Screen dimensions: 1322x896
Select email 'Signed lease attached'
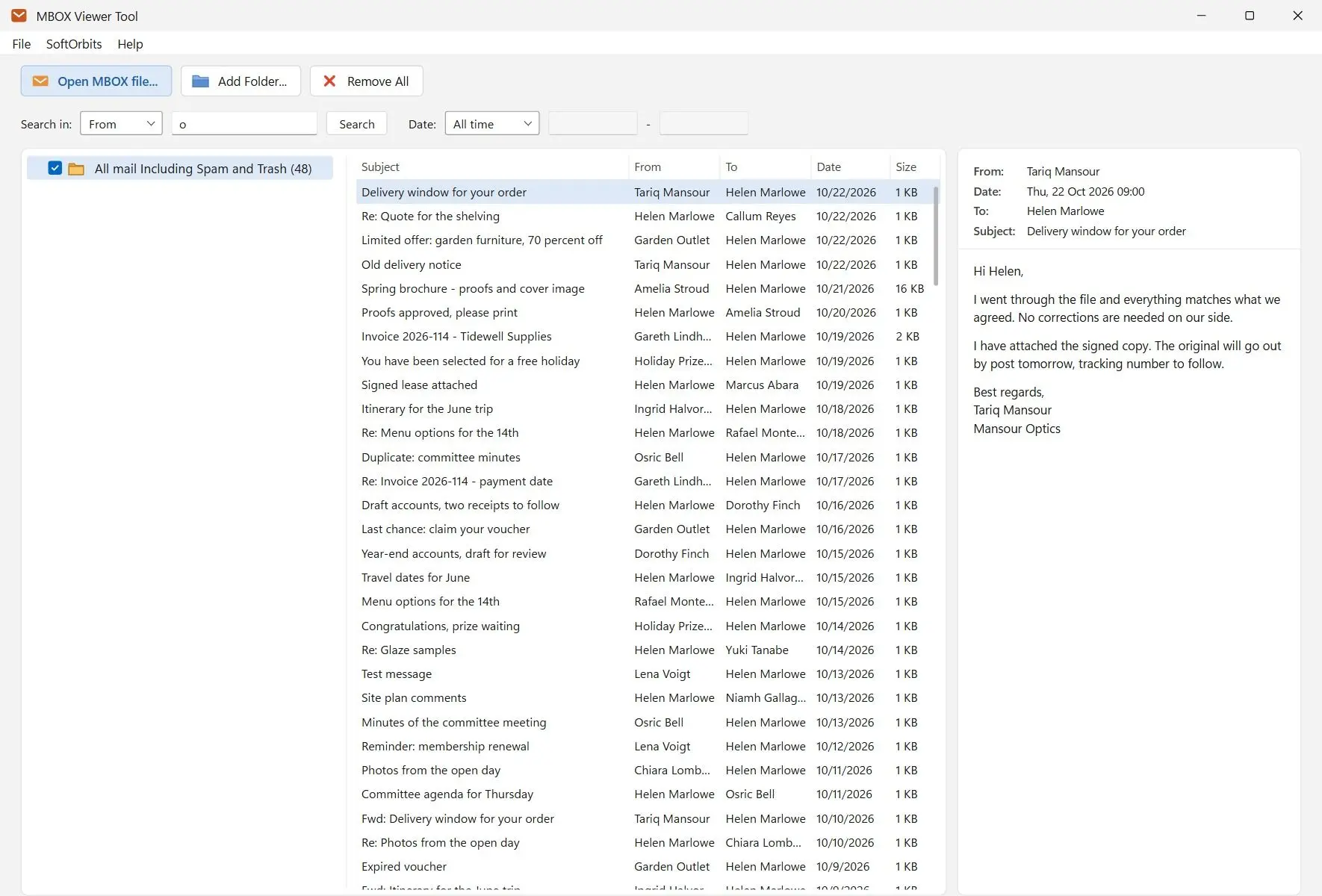click(x=644, y=385)
